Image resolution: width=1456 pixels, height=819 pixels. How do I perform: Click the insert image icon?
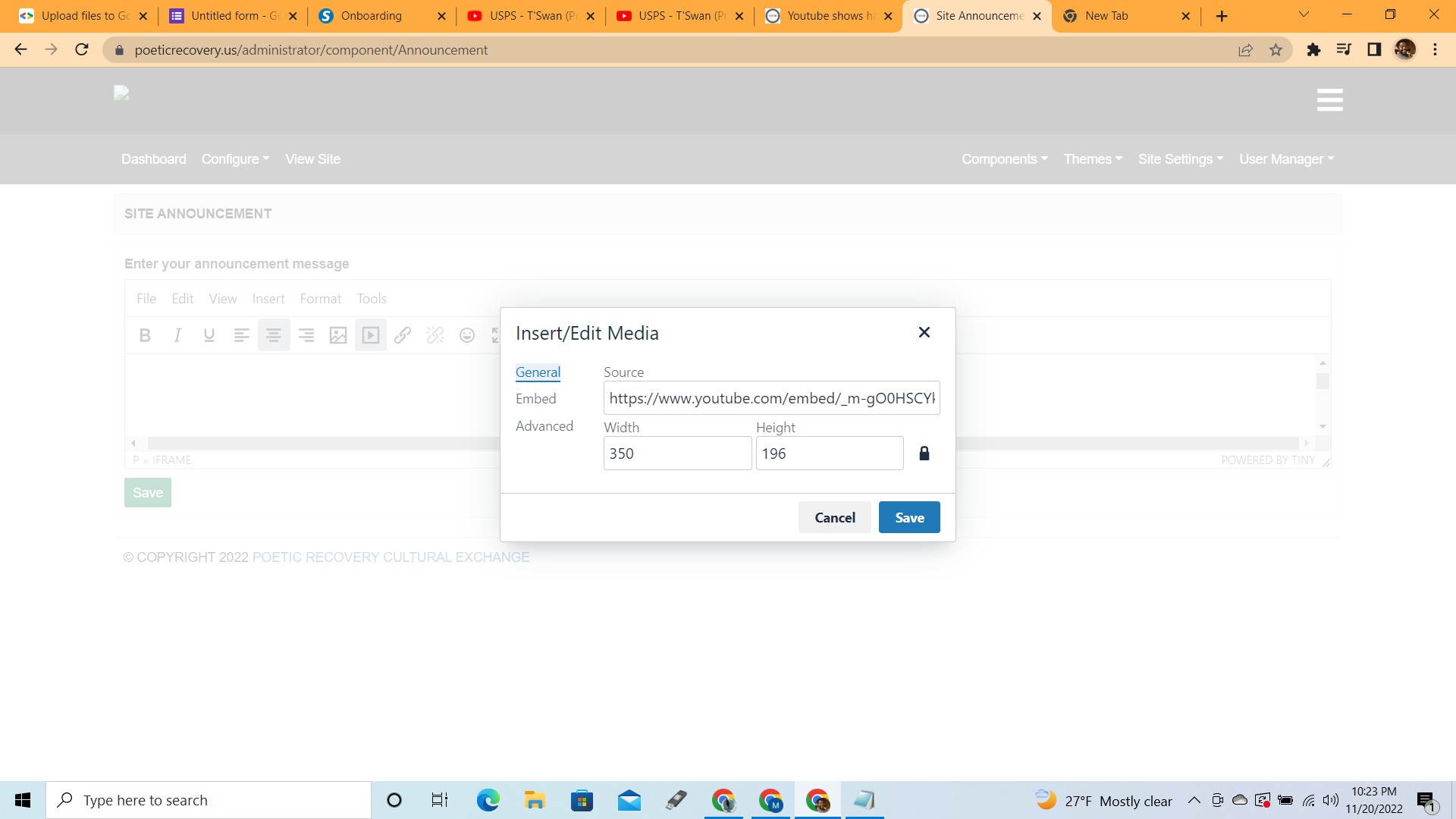pos(338,335)
